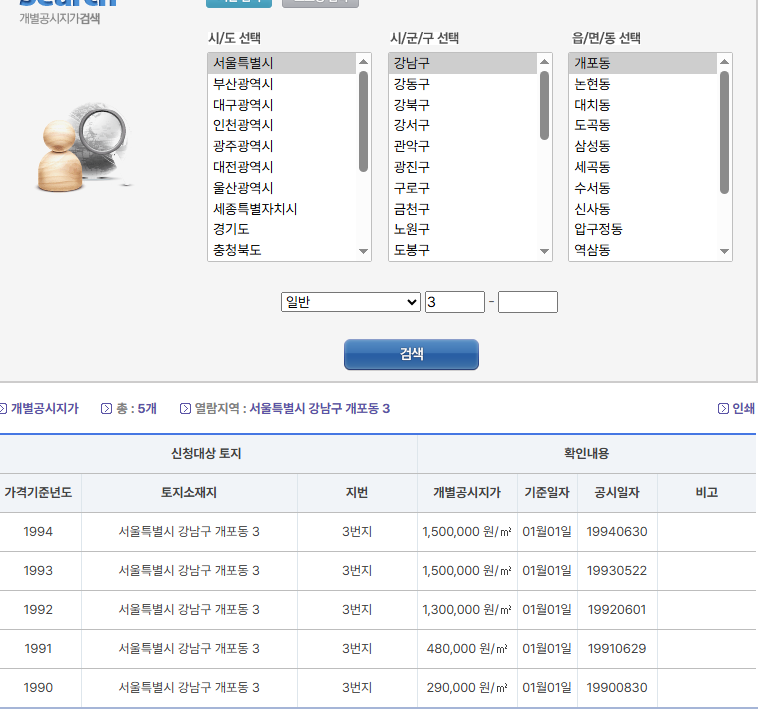Click the 시/도 list scrollbar thumb
The image size is (771, 716).
click(363, 120)
